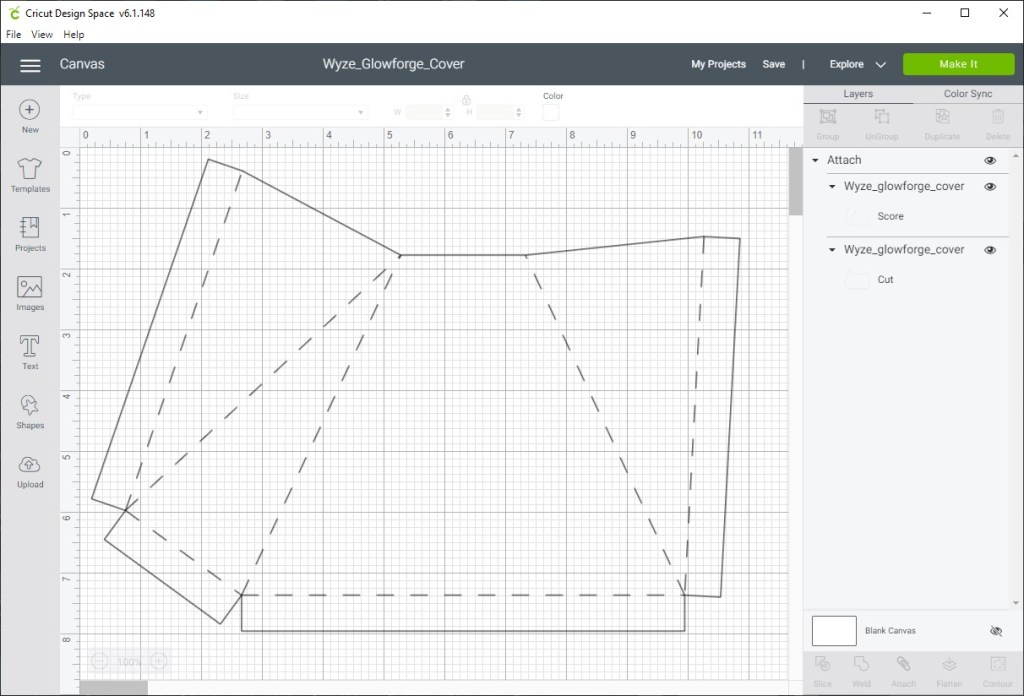Collapse the Attach group tree
Viewport: 1024px width, 696px height.
pos(815,160)
